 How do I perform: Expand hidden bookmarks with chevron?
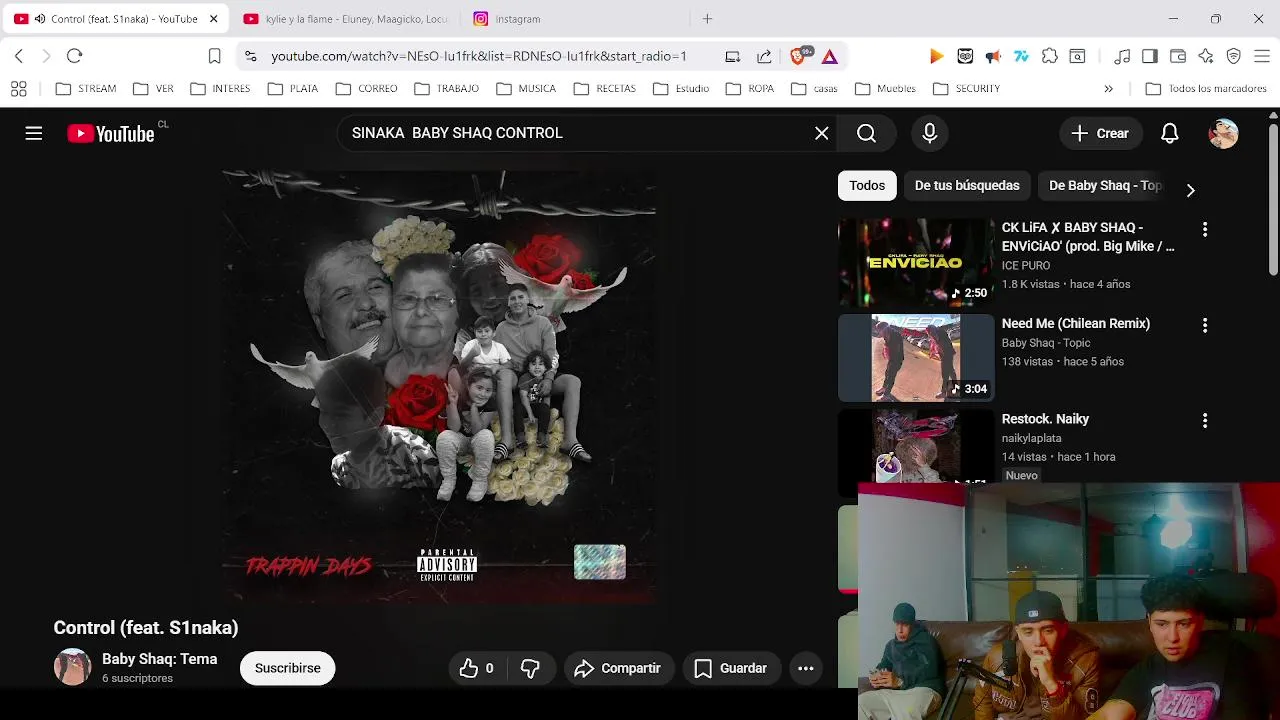(x=1108, y=89)
